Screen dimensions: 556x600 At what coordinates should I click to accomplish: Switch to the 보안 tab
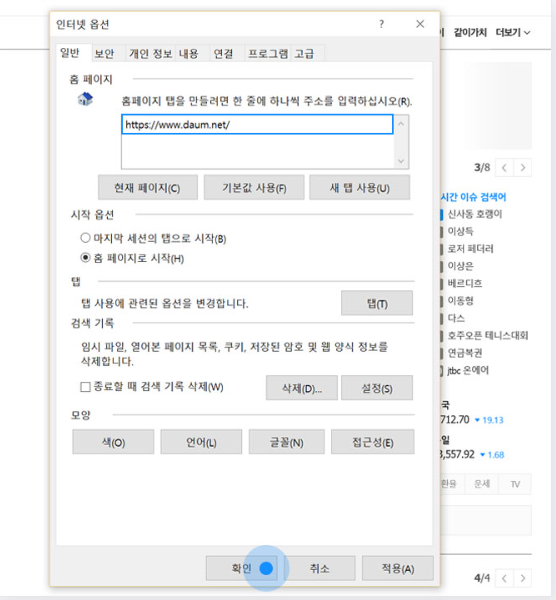pyautogui.click(x=104, y=54)
